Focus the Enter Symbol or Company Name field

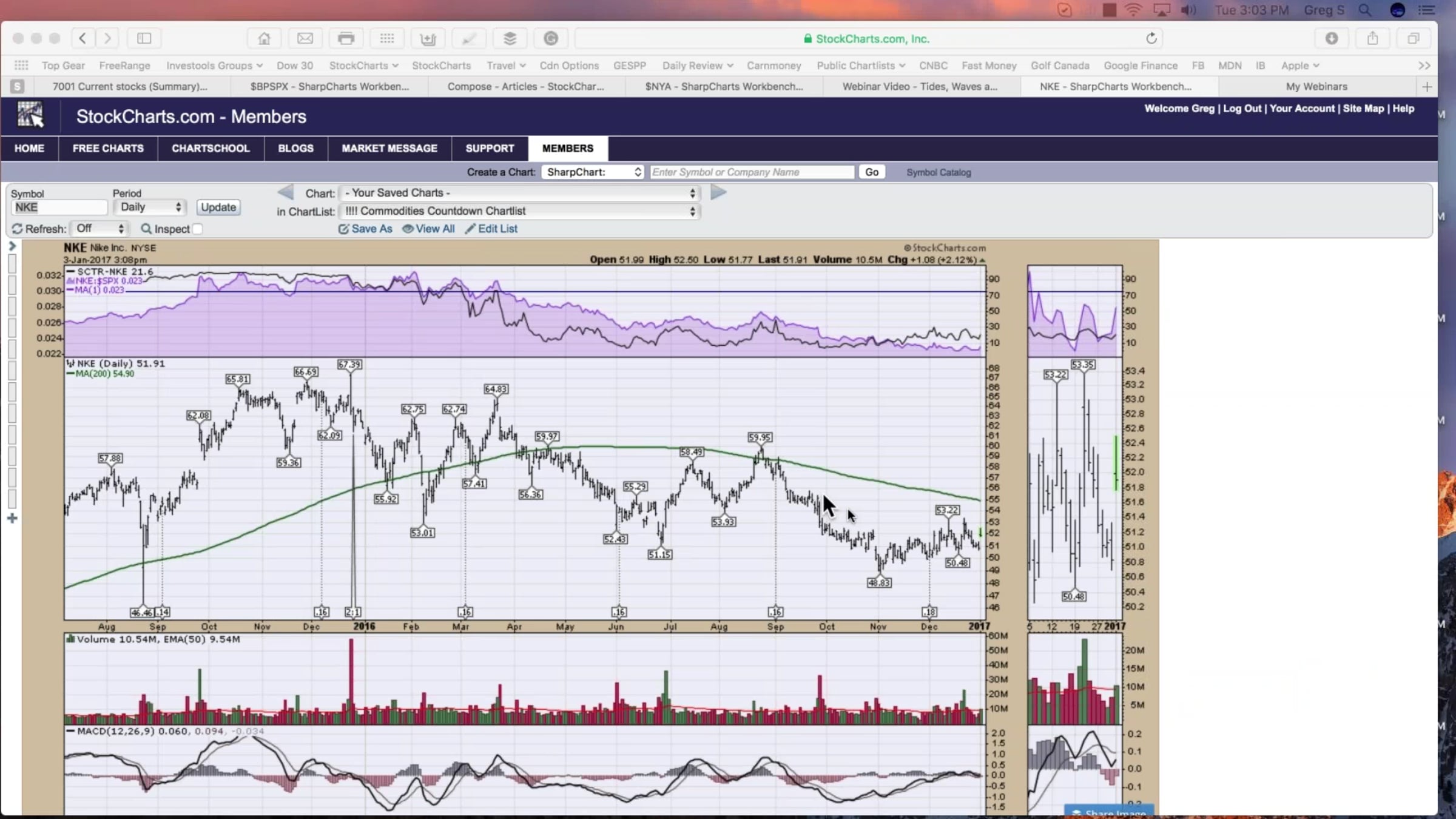(752, 172)
